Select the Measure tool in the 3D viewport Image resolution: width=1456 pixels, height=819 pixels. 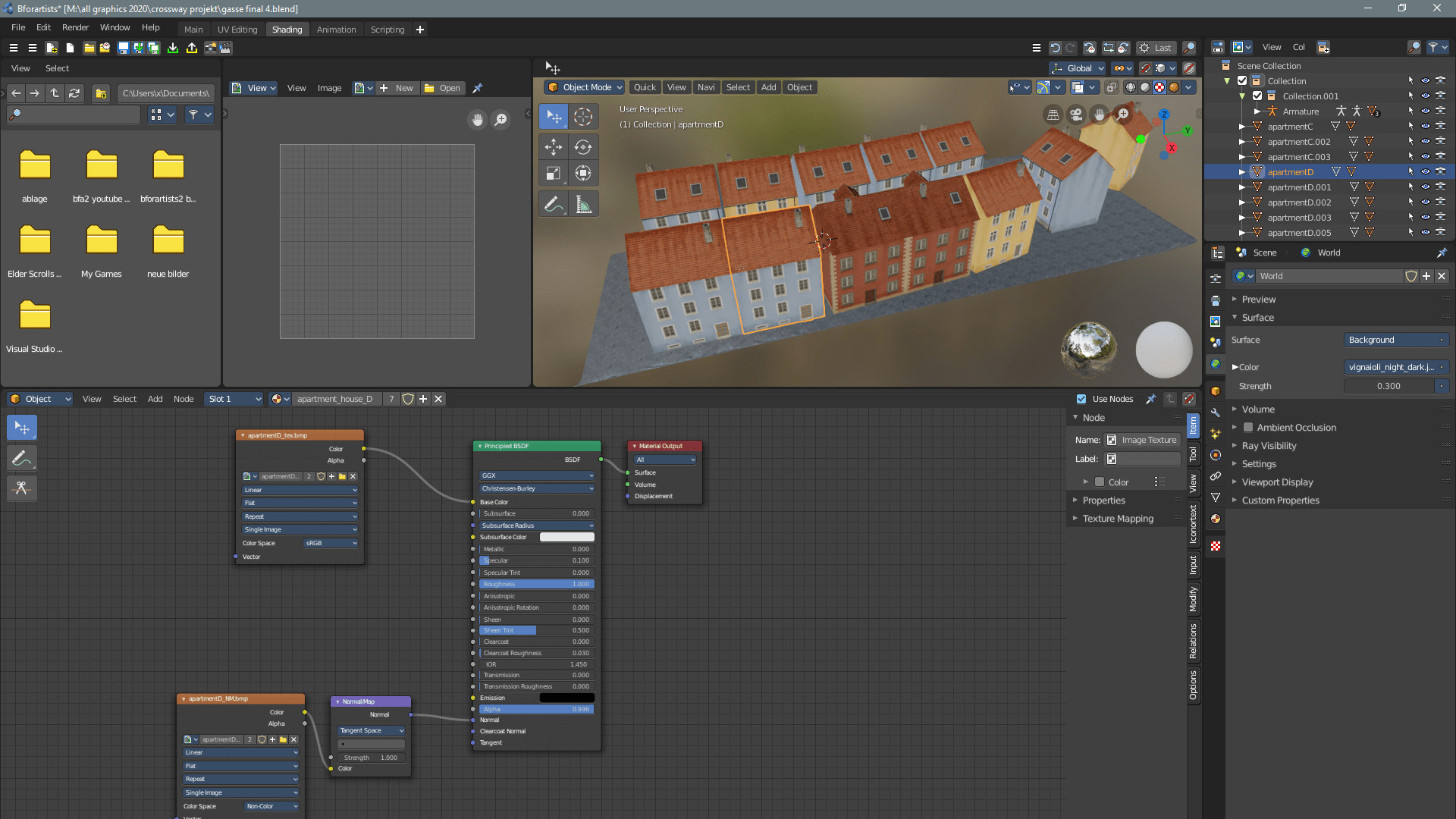click(582, 205)
